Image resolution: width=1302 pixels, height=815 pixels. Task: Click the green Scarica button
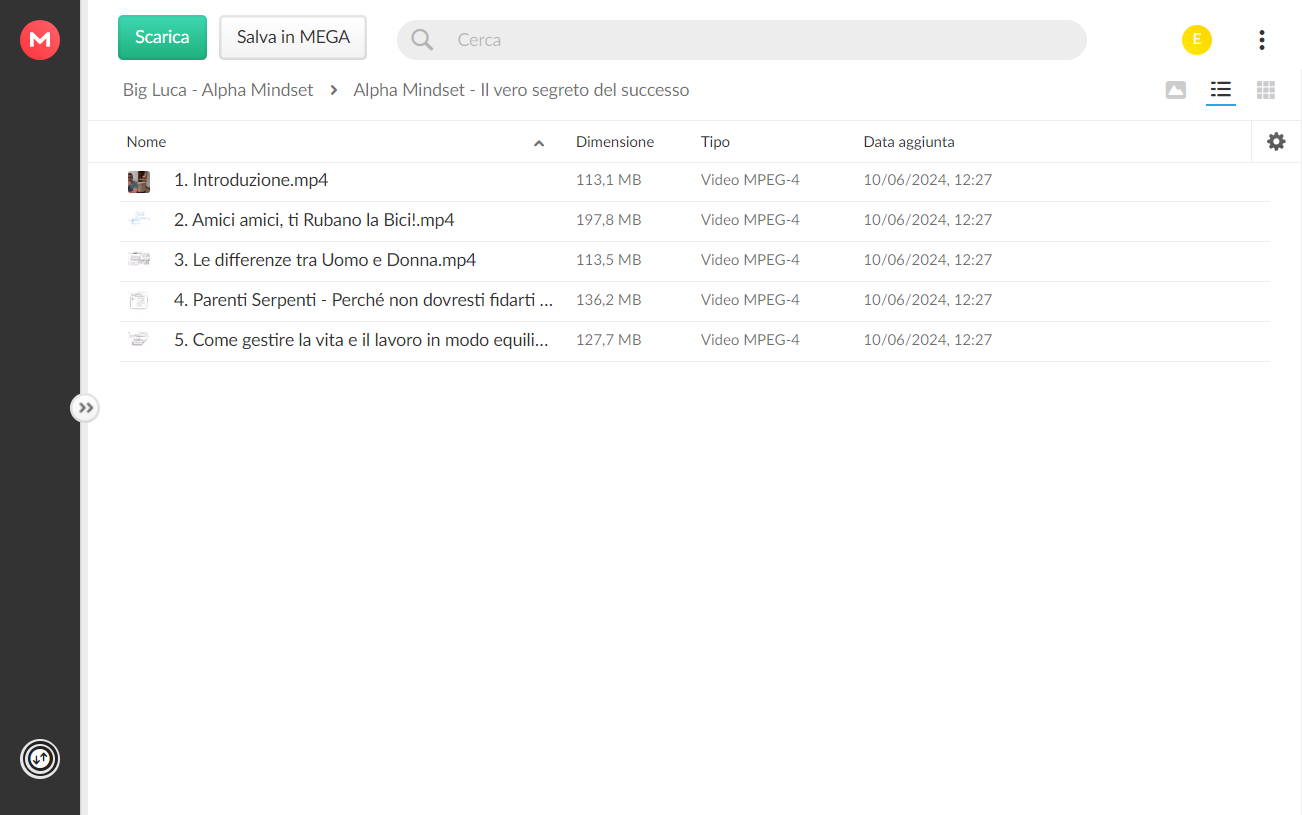point(162,37)
